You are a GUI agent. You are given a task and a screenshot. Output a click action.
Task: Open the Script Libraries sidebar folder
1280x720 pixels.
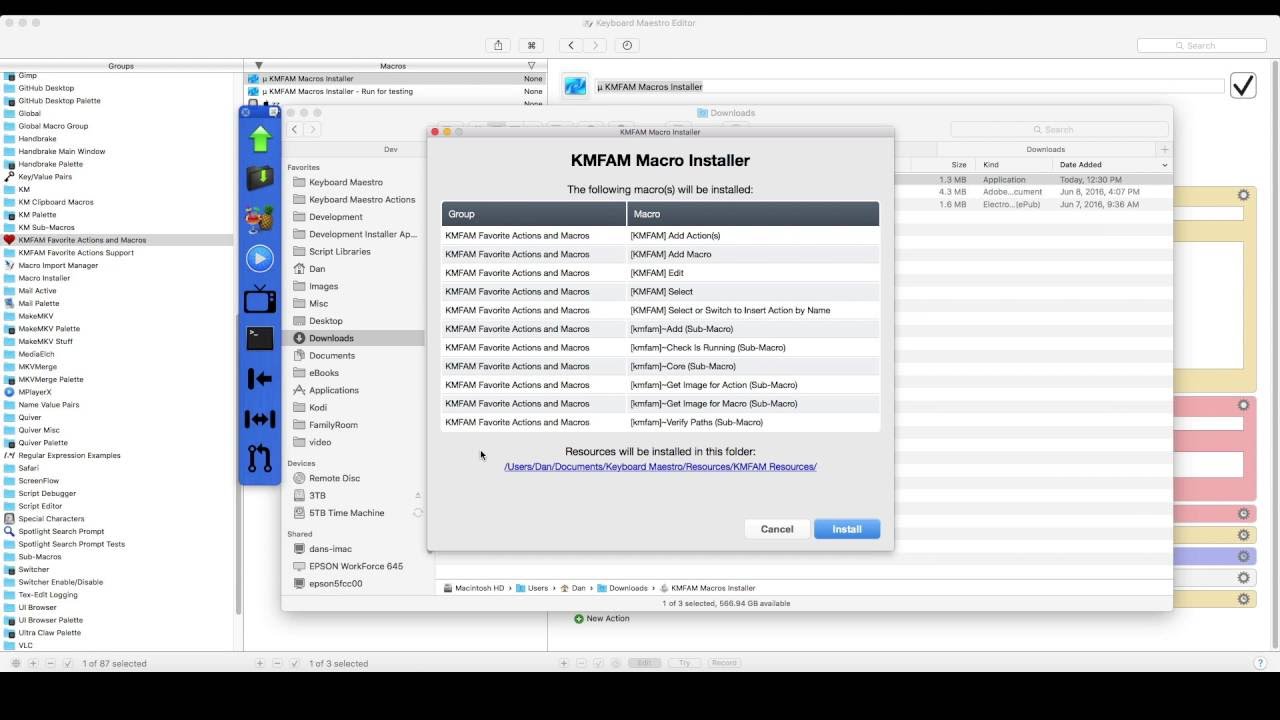point(354,251)
